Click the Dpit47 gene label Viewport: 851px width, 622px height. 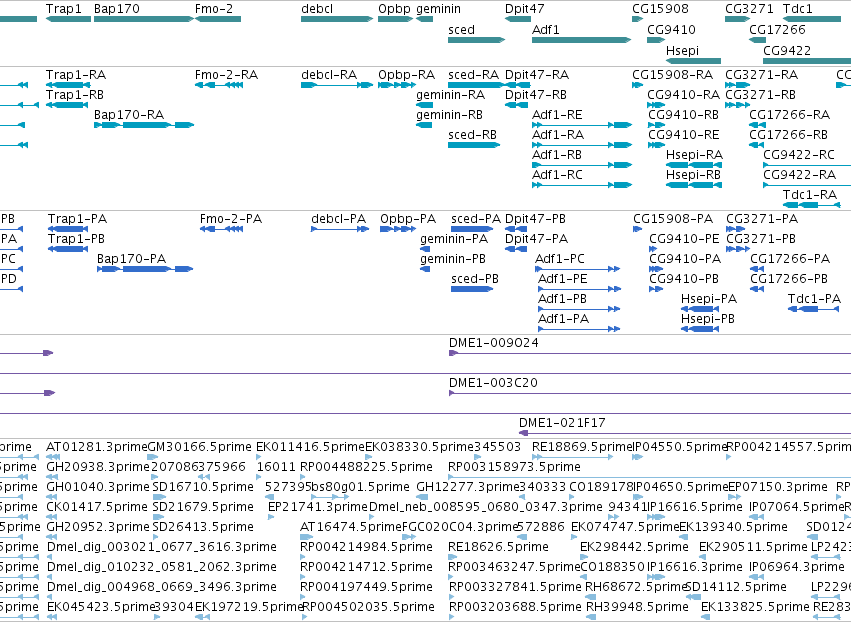(524, 9)
